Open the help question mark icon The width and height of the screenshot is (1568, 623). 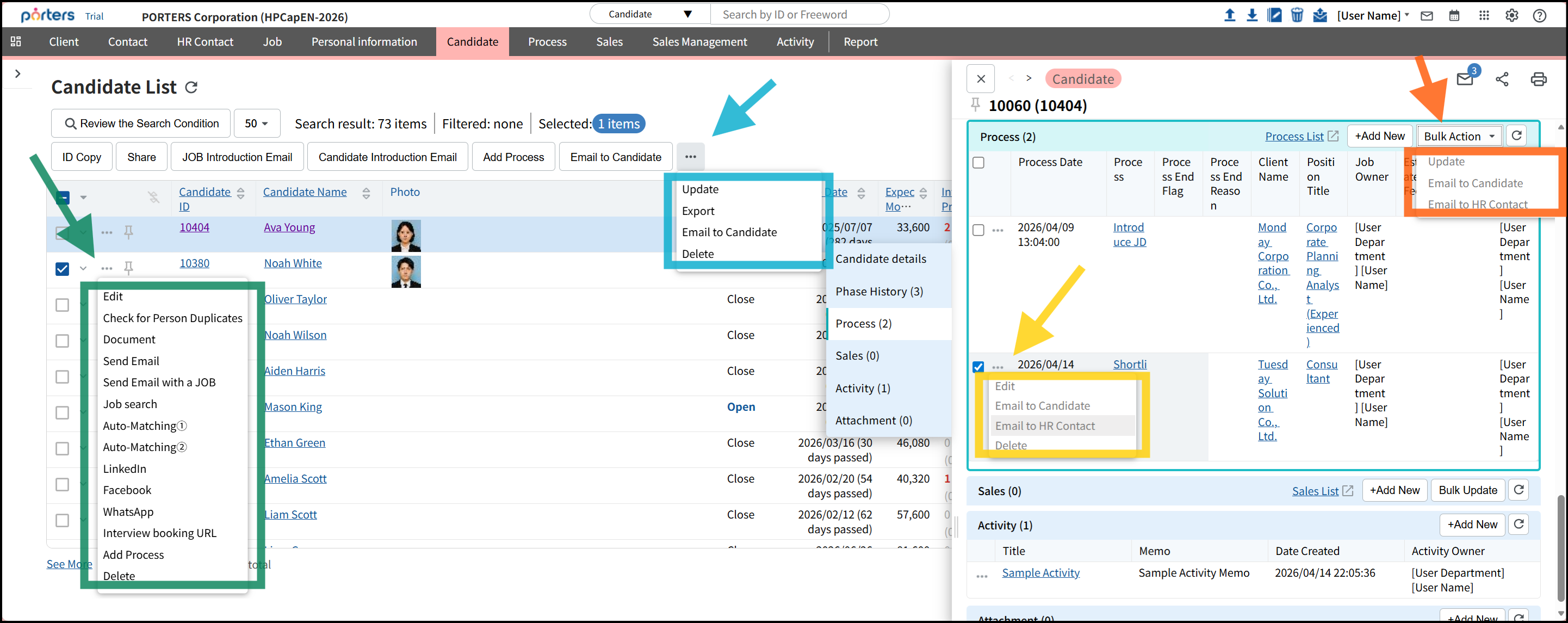point(1539,16)
